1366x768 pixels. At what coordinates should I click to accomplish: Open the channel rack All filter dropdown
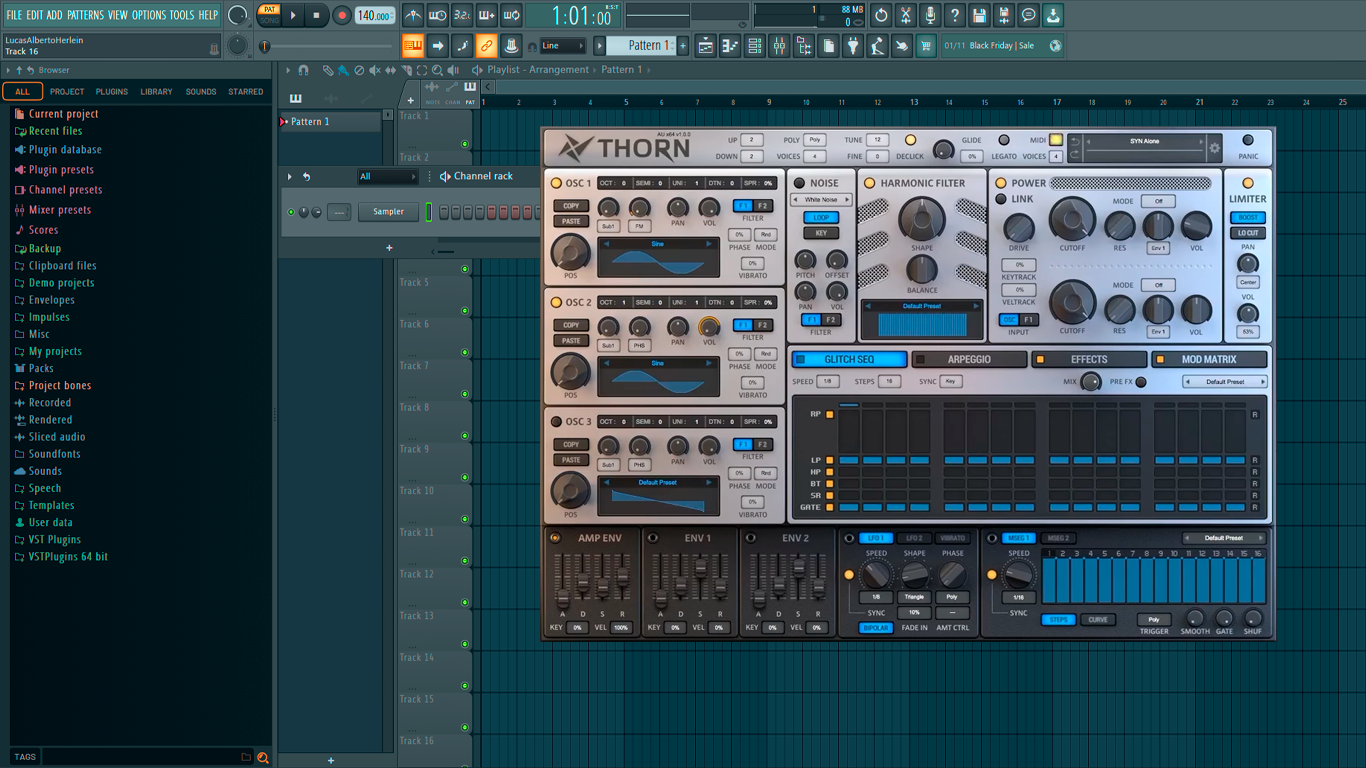coord(388,177)
